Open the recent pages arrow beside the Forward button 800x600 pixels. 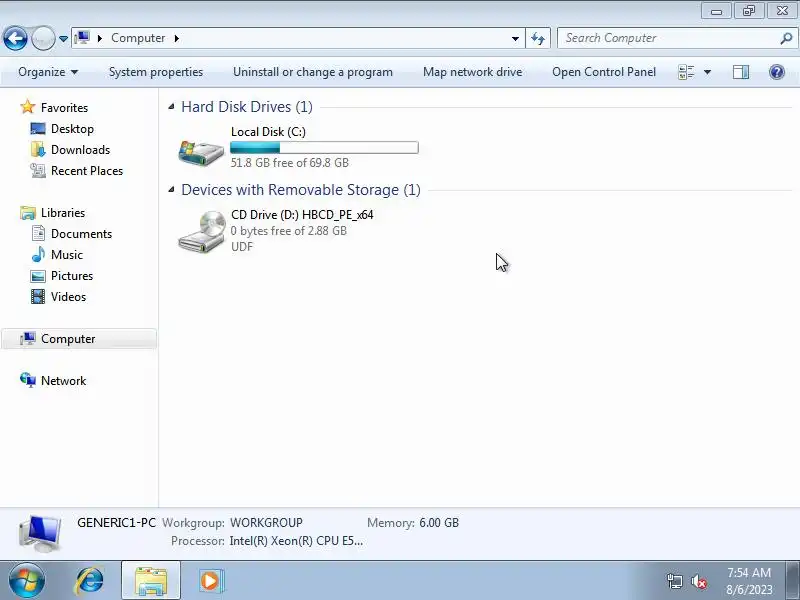pyautogui.click(x=63, y=39)
